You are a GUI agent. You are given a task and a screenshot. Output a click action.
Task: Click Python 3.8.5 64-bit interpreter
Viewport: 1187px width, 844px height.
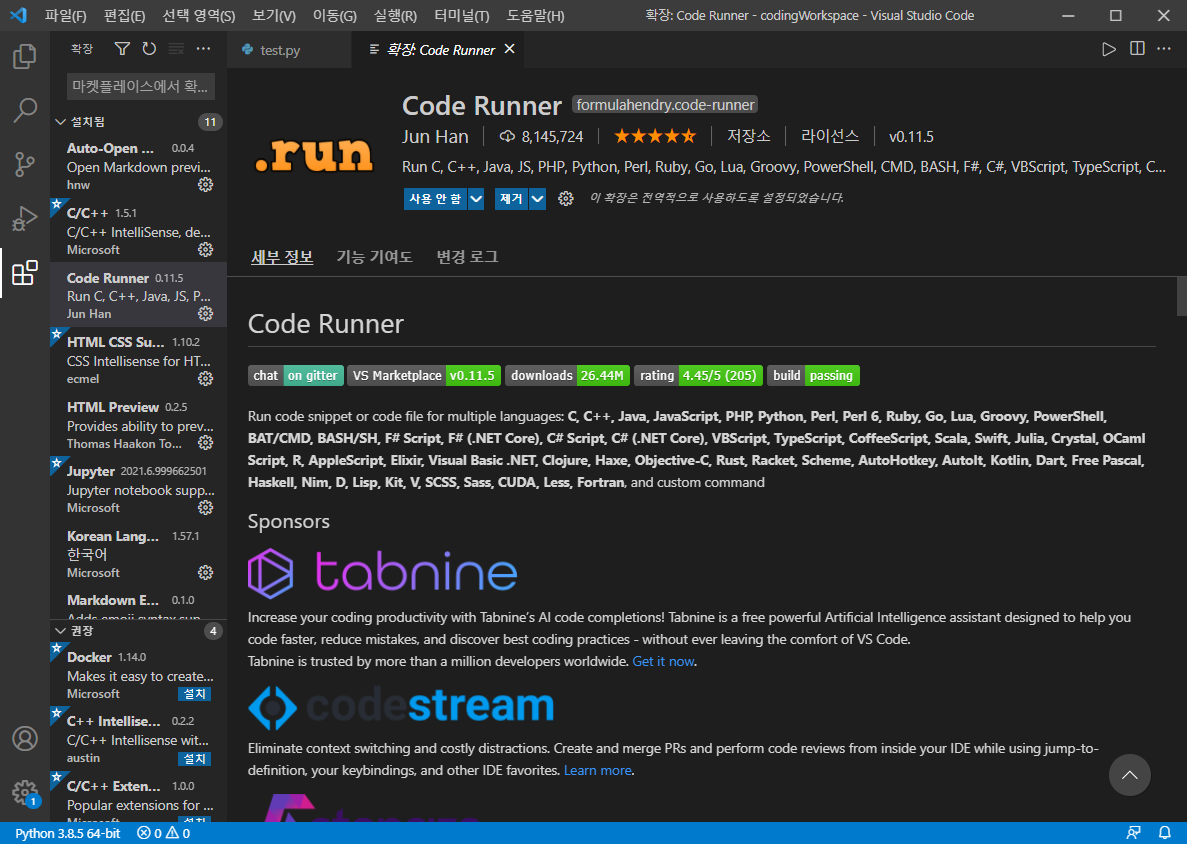67,833
